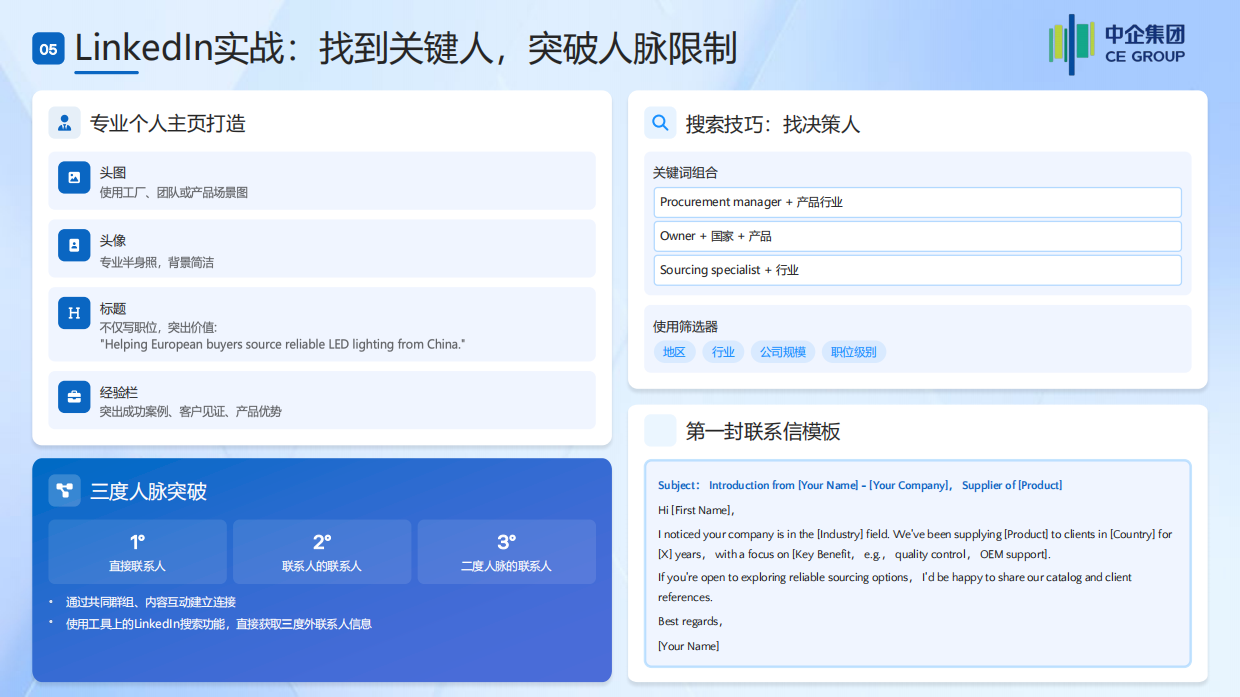The image size is (1240, 697).
Task: Select the 1° 直接联系人 card
Action: coord(137,551)
